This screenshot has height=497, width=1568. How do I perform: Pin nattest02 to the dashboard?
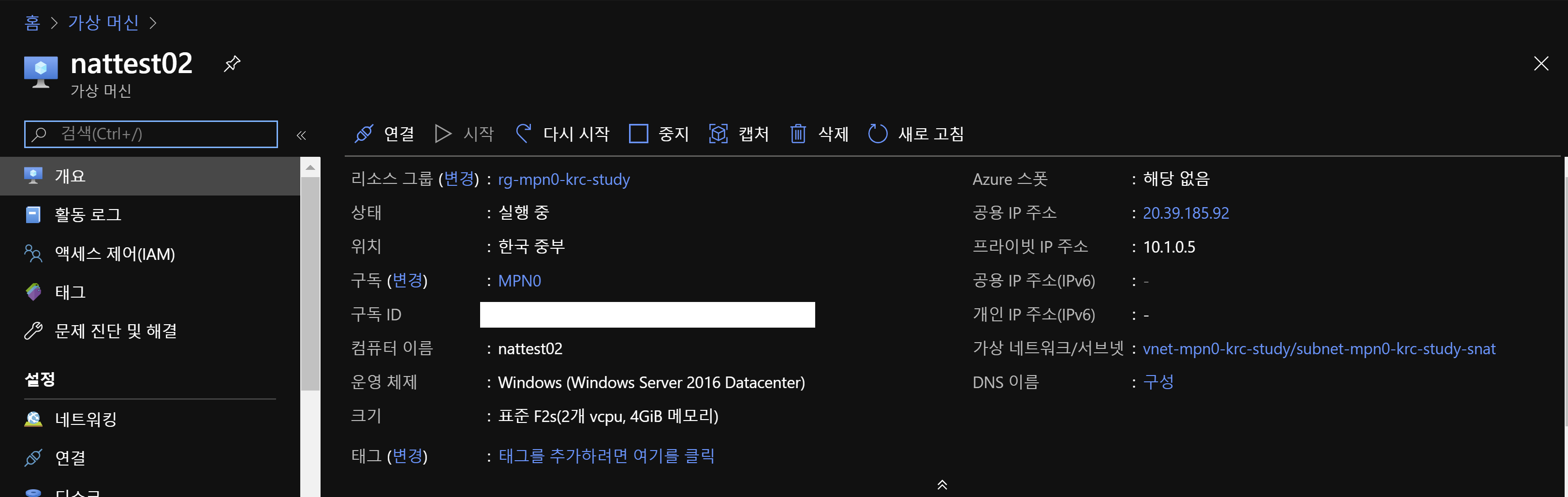tap(232, 63)
